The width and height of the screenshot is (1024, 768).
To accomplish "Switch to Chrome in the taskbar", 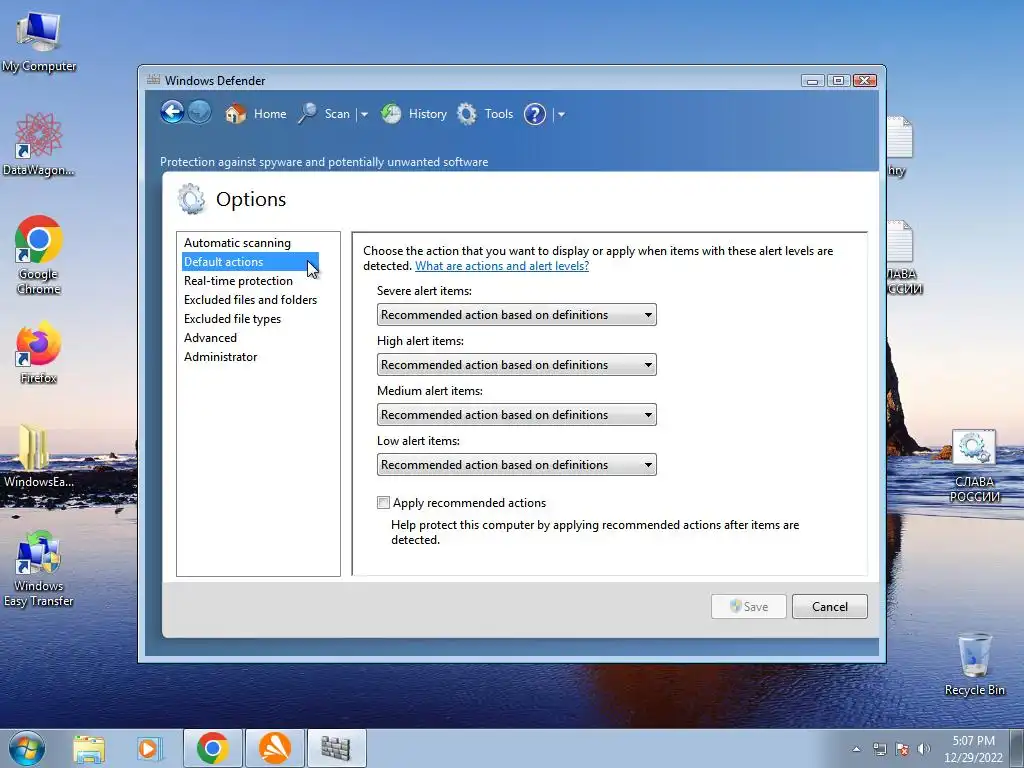I will (212, 748).
